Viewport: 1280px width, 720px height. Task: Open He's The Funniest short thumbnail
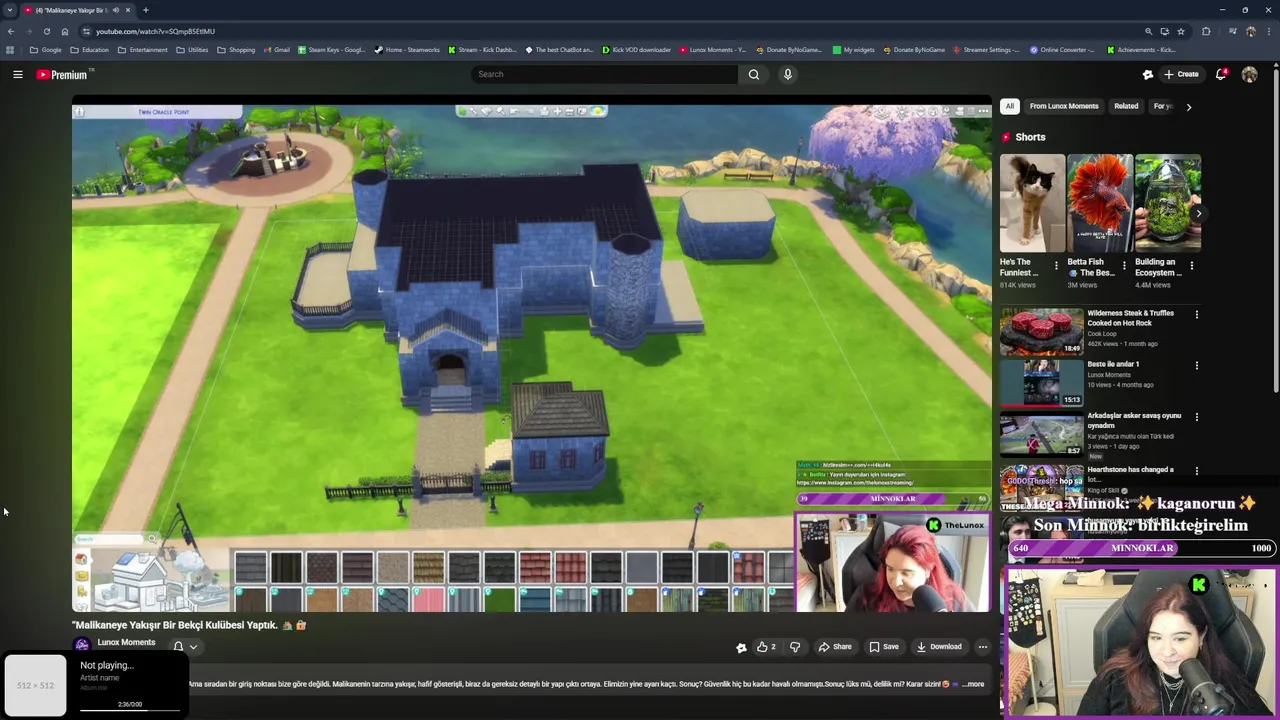1032,203
